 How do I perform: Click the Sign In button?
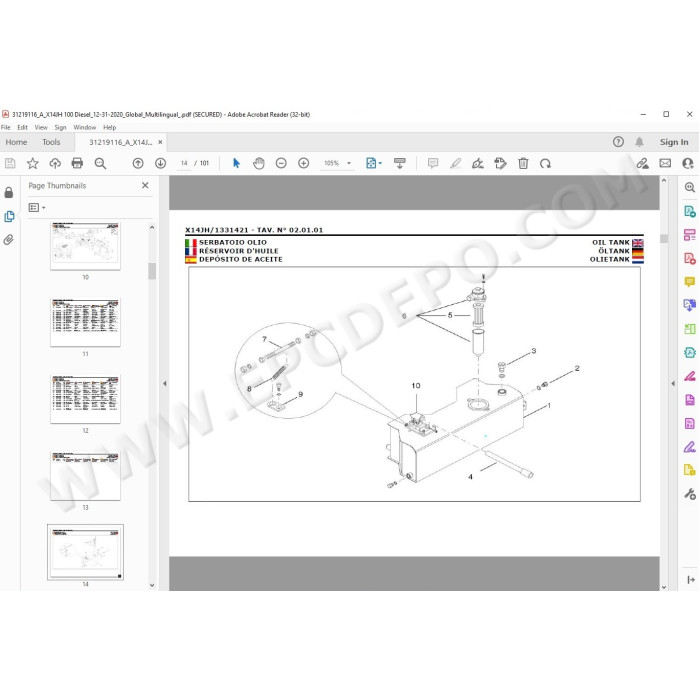[674, 142]
